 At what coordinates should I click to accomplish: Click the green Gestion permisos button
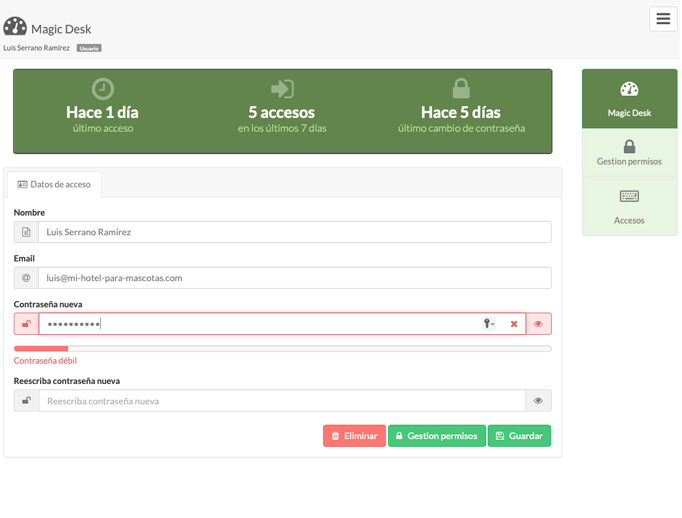(436, 436)
